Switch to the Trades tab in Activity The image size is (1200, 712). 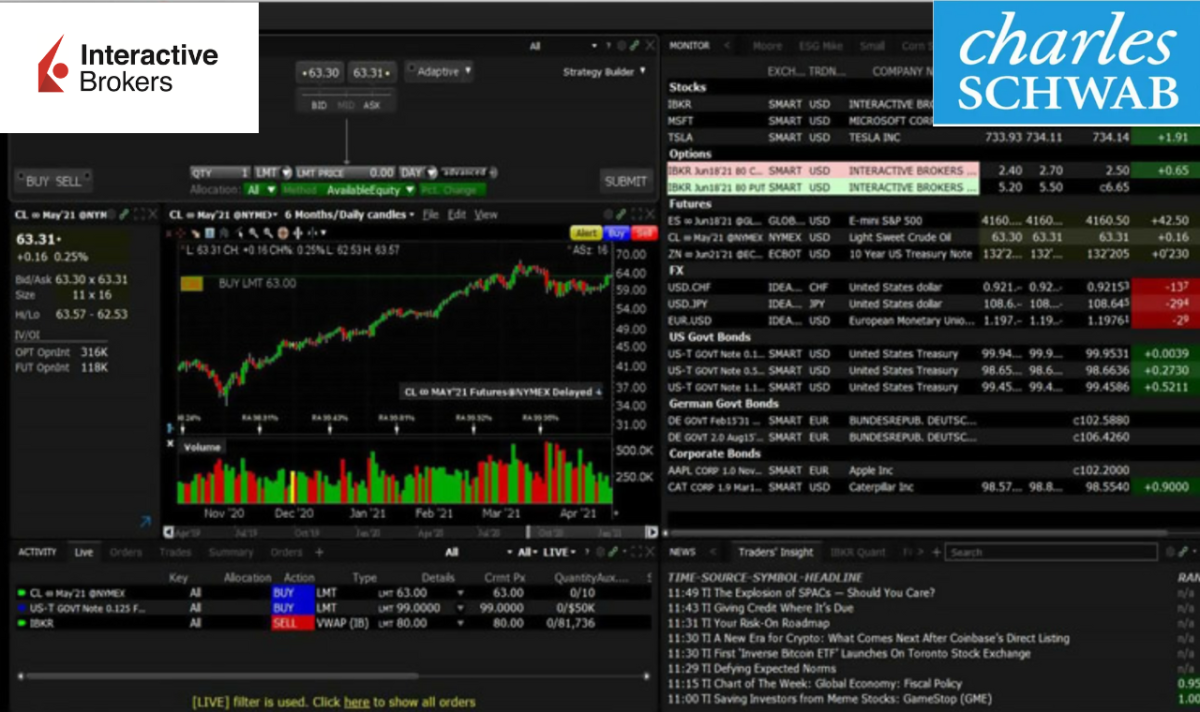(x=176, y=552)
